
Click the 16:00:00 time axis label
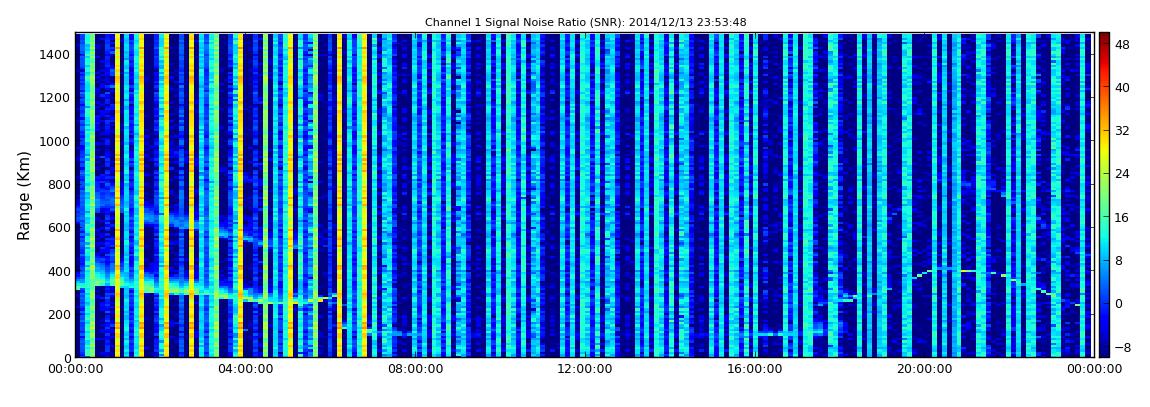click(755, 369)
